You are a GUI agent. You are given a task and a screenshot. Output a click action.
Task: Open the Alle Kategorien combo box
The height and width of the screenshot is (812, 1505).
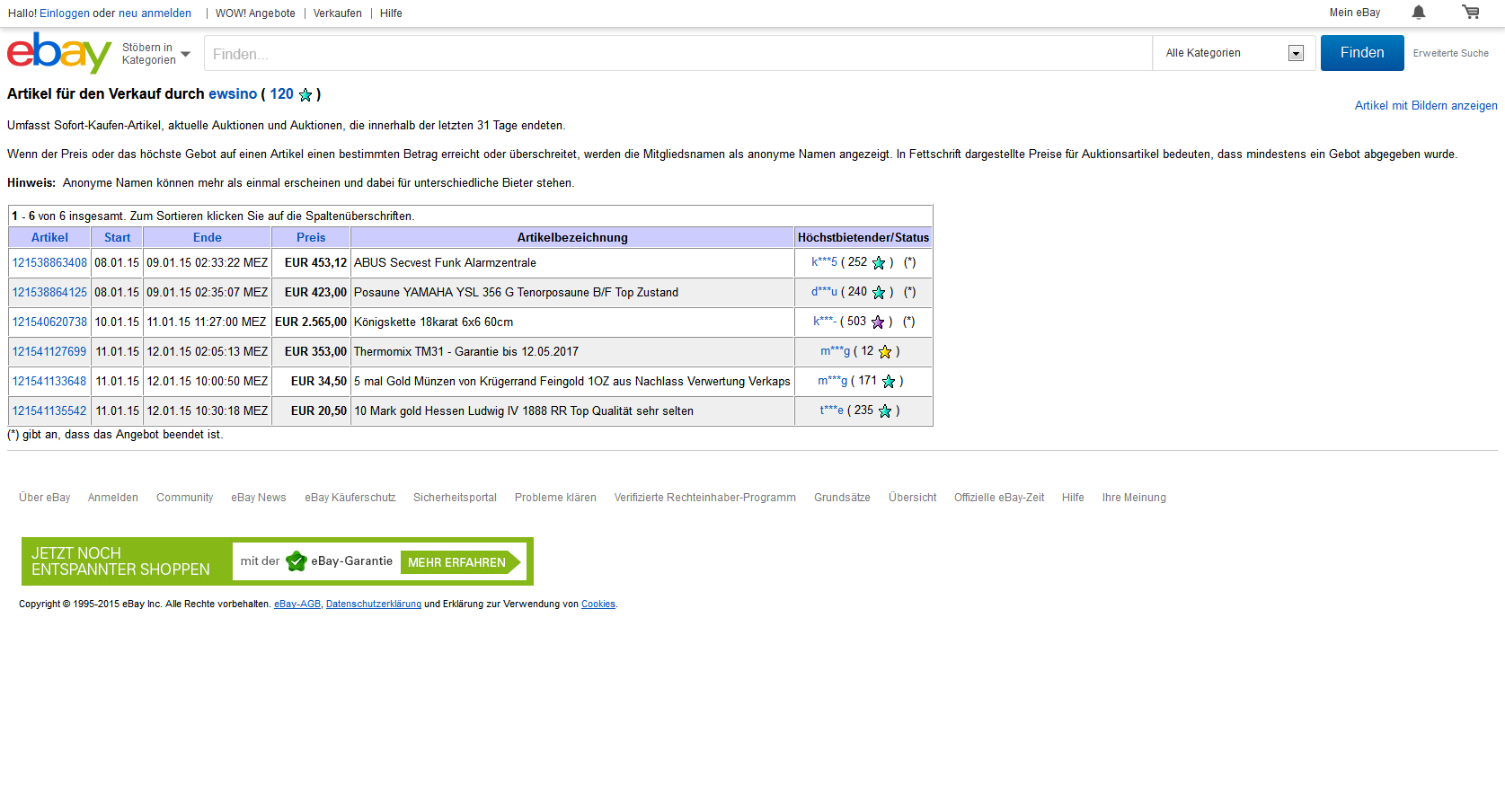click(1235, 53)
